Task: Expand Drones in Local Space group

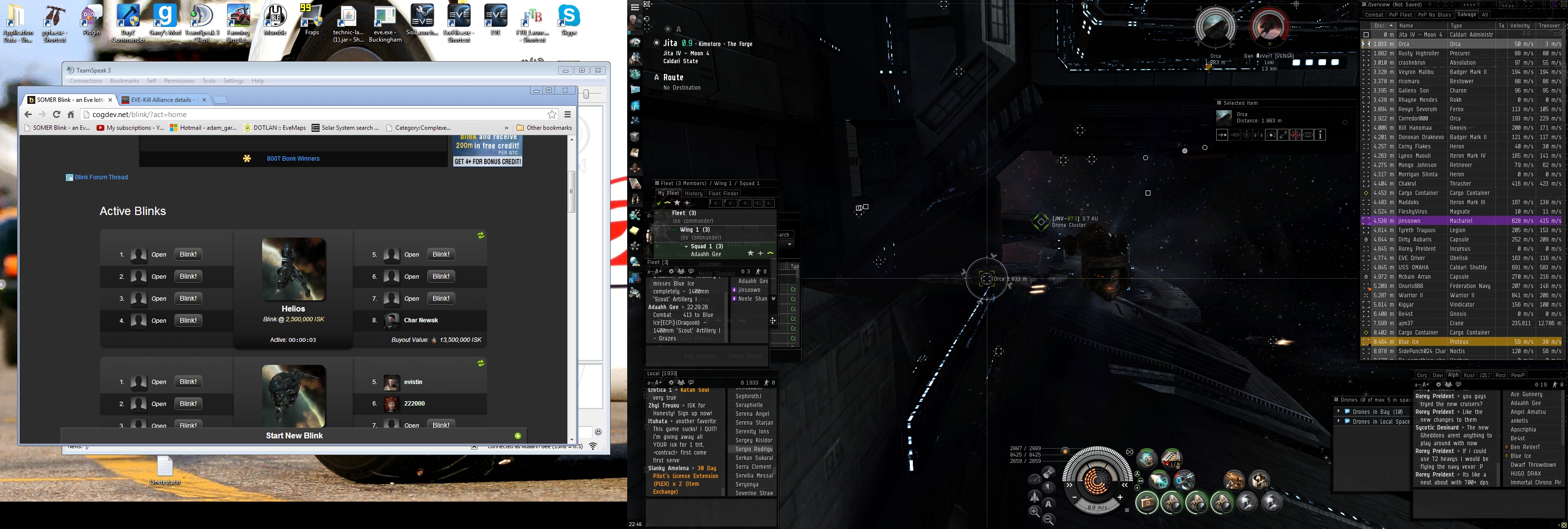Action: 1339,421
